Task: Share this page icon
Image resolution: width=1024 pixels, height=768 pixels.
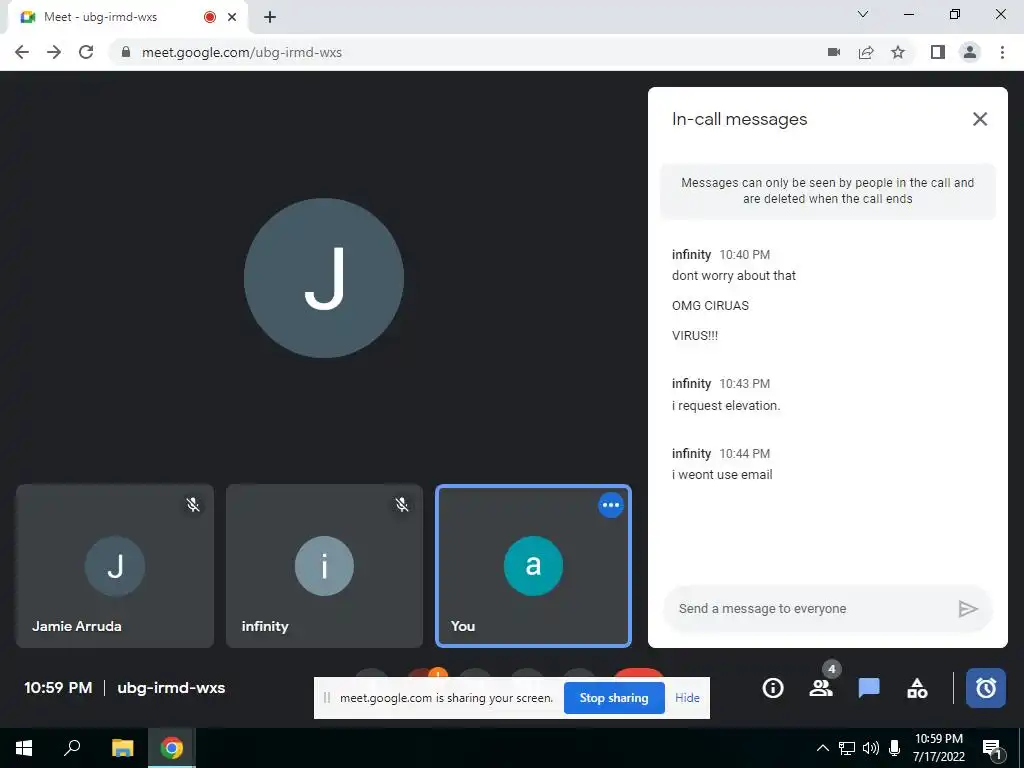Action: click(866, 52)
